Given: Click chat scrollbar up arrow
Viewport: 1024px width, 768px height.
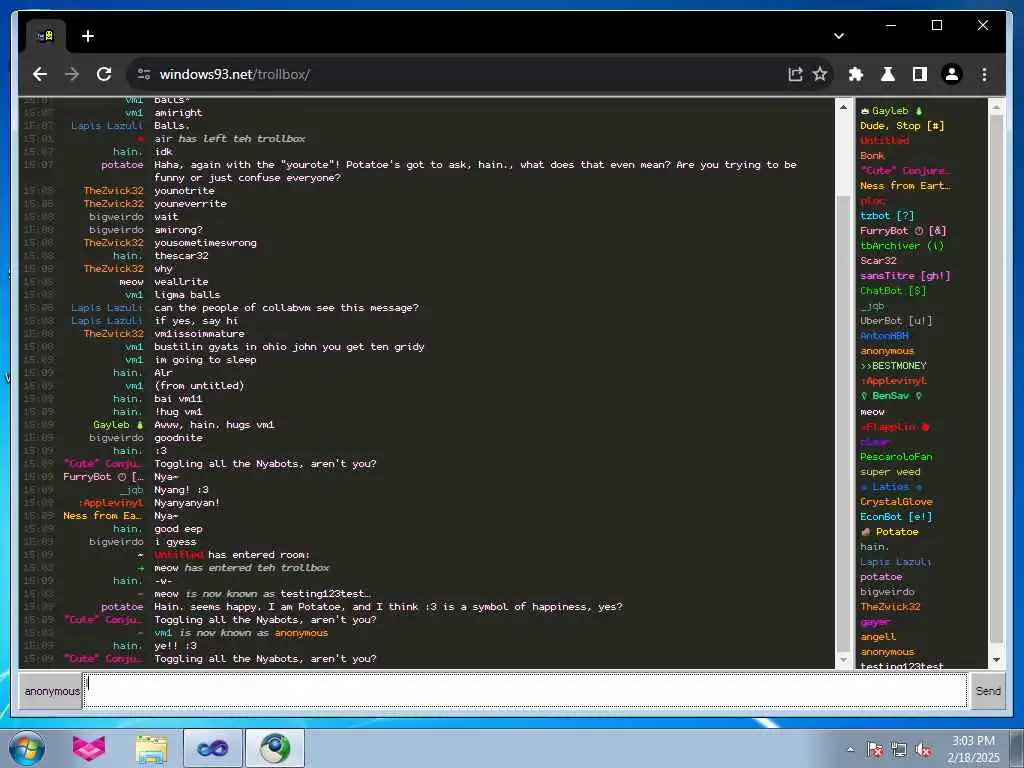Looking at the screenshot, I should click(x=843, y=106).
